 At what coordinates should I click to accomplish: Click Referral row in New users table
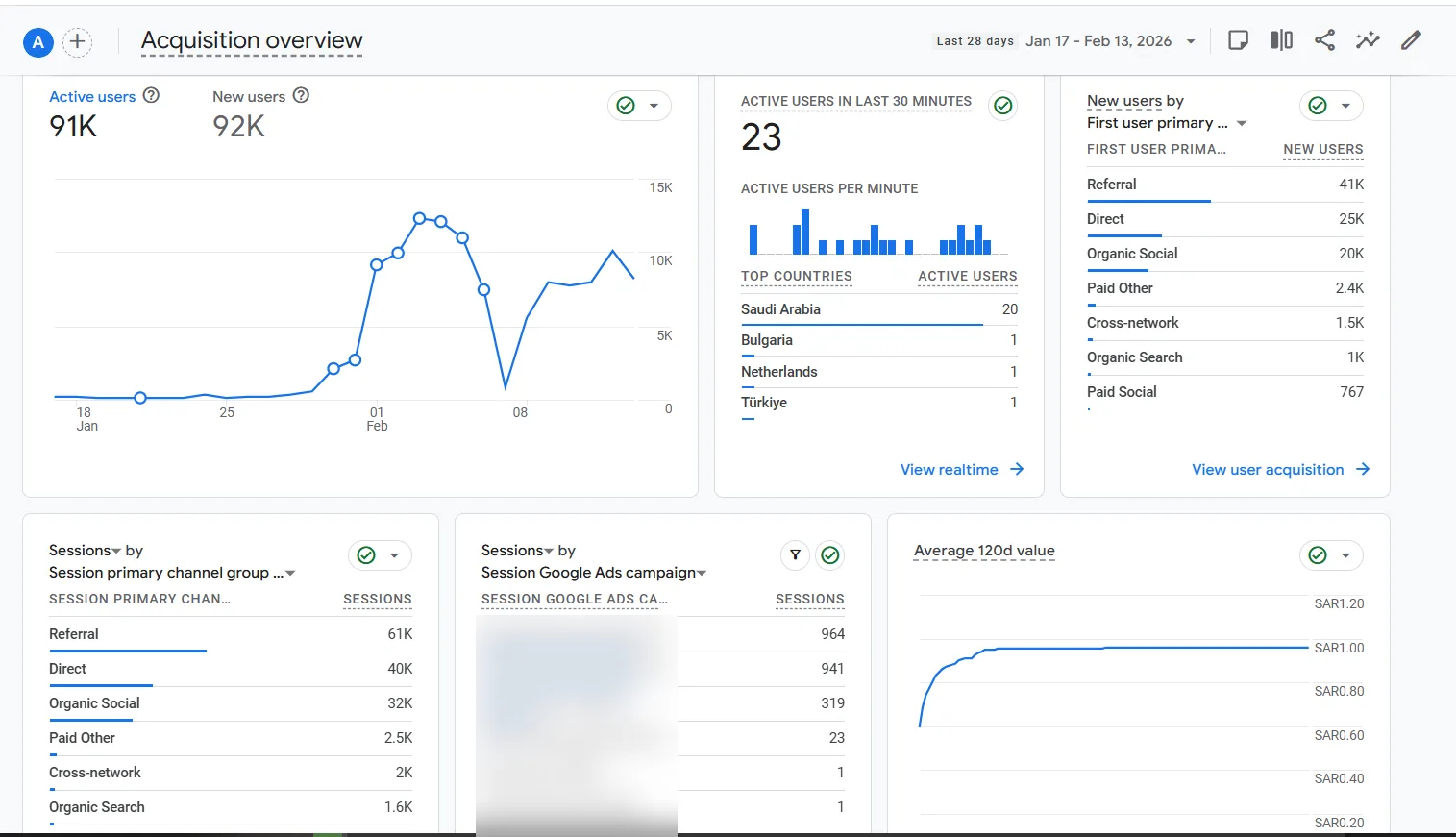[x=1225, y=185]
